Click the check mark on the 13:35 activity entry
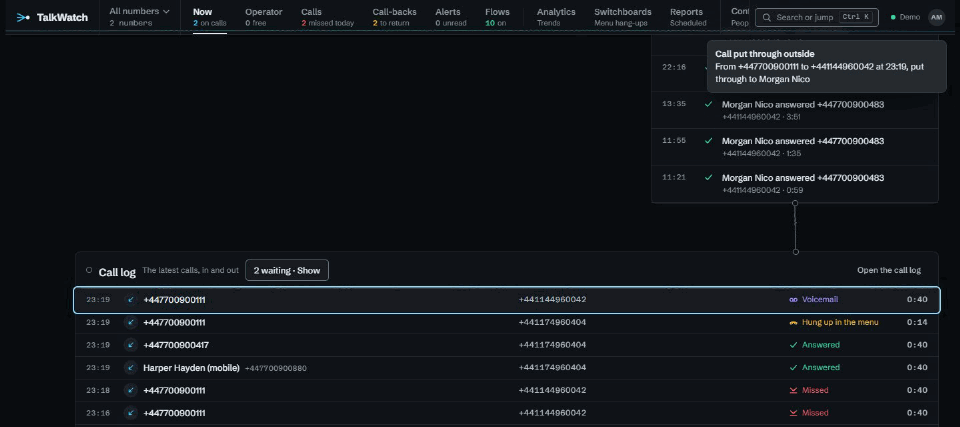 tap(708, 104)
